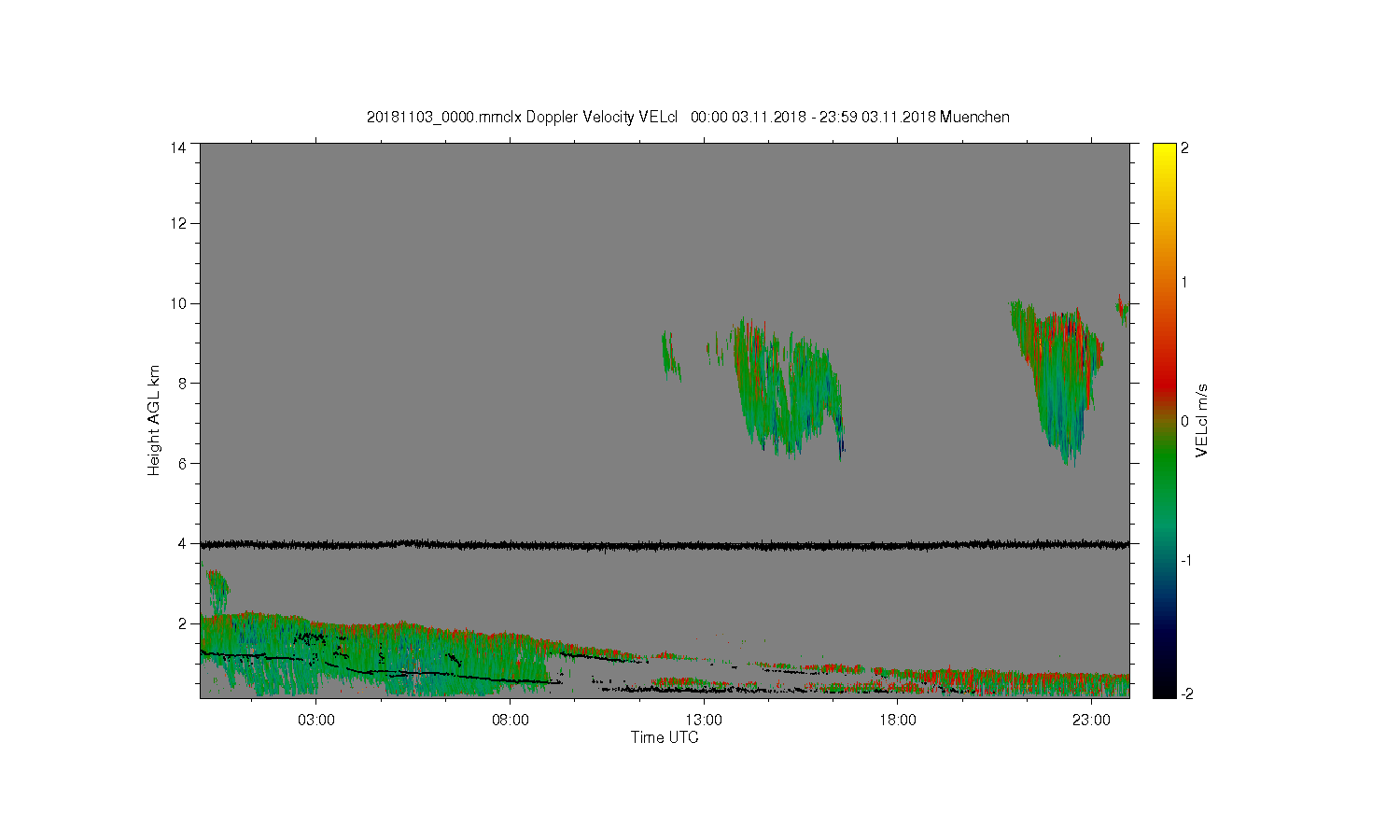Click the small cloud echo near 12:00 at 9 km
The height and width of the screenshot is (840, 1400).
click(x=670, y=355)
